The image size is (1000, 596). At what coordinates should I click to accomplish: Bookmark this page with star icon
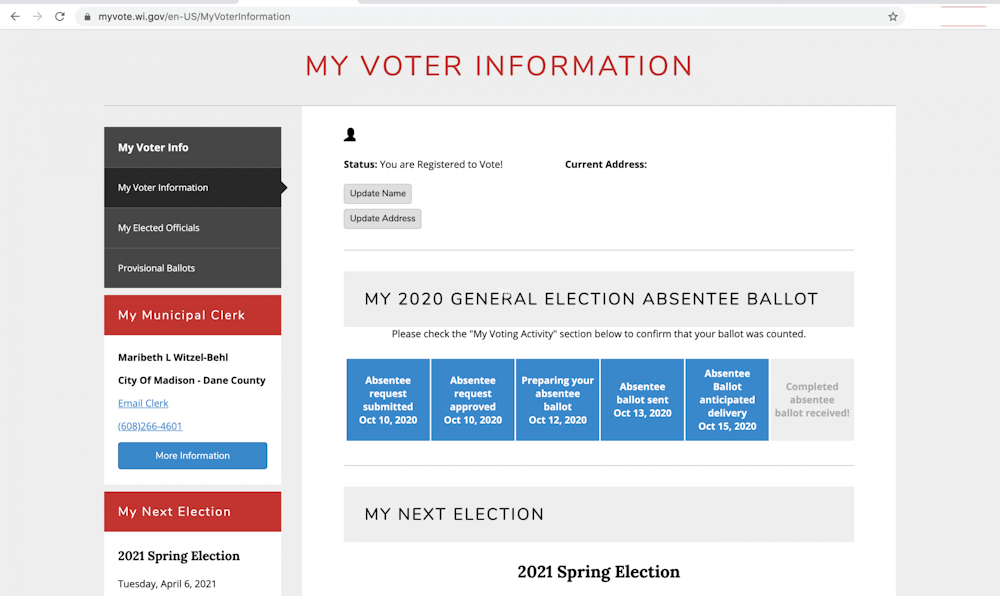[893, 17]
